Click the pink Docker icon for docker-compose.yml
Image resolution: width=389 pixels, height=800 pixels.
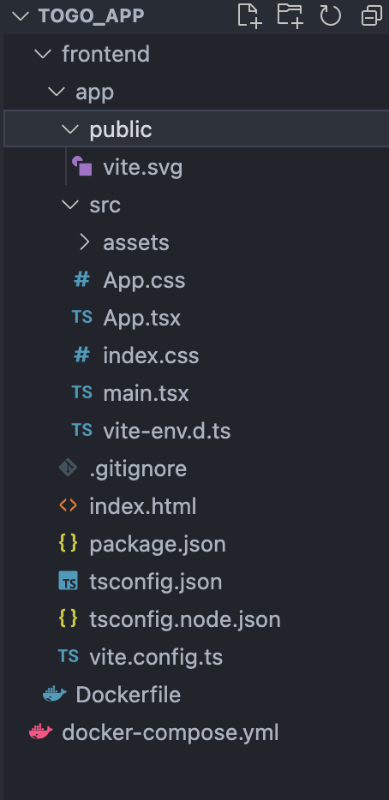41,732
